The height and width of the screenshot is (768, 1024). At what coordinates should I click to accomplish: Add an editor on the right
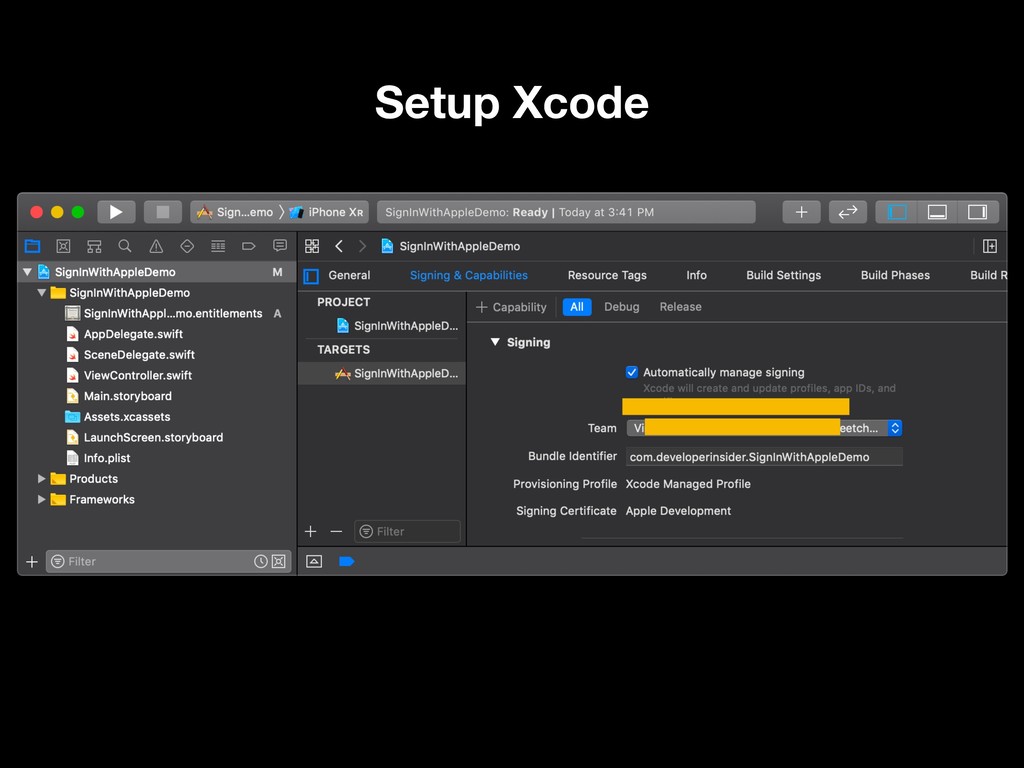[990, 246]
